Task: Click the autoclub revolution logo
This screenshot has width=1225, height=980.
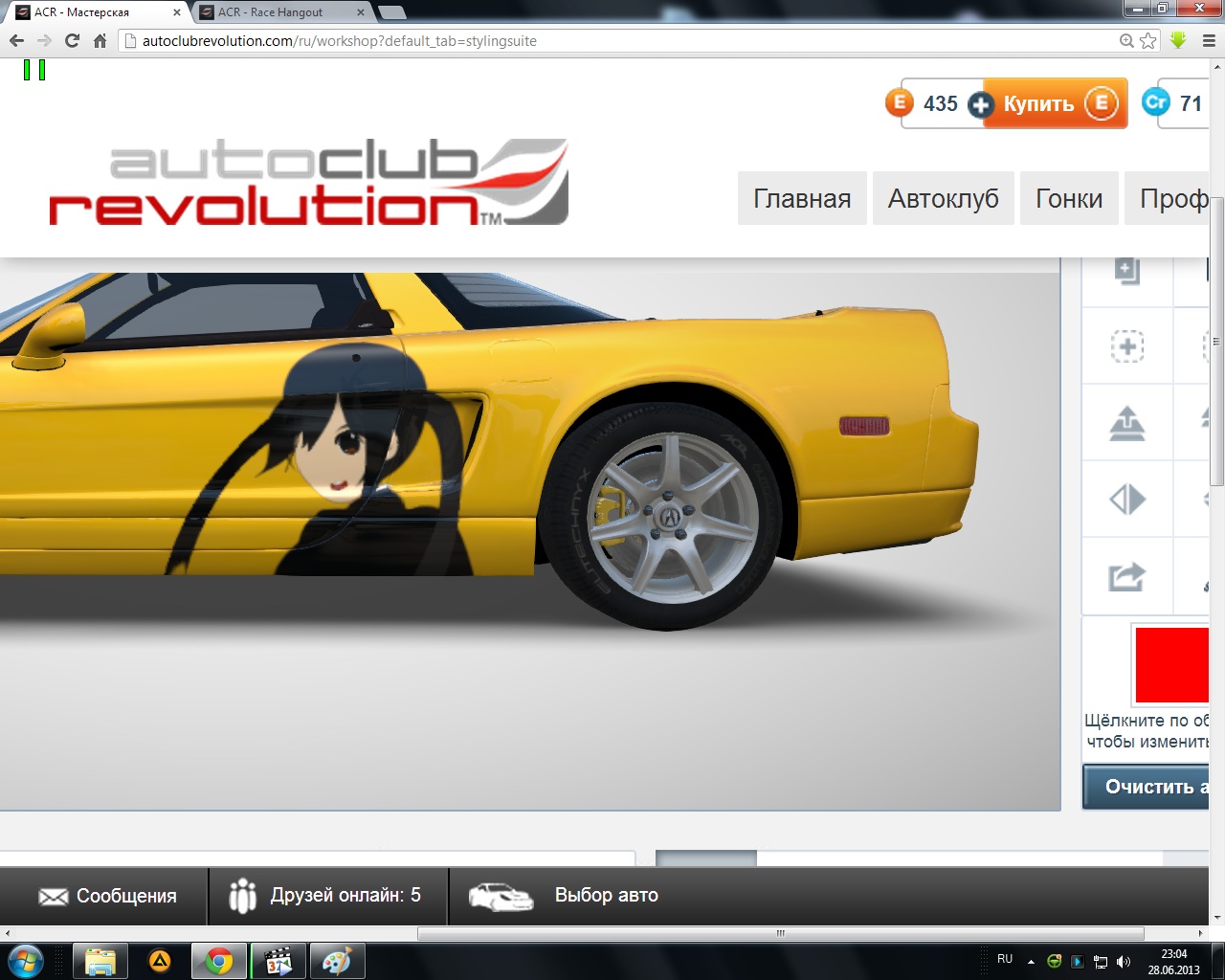Action: coord(309,183)
